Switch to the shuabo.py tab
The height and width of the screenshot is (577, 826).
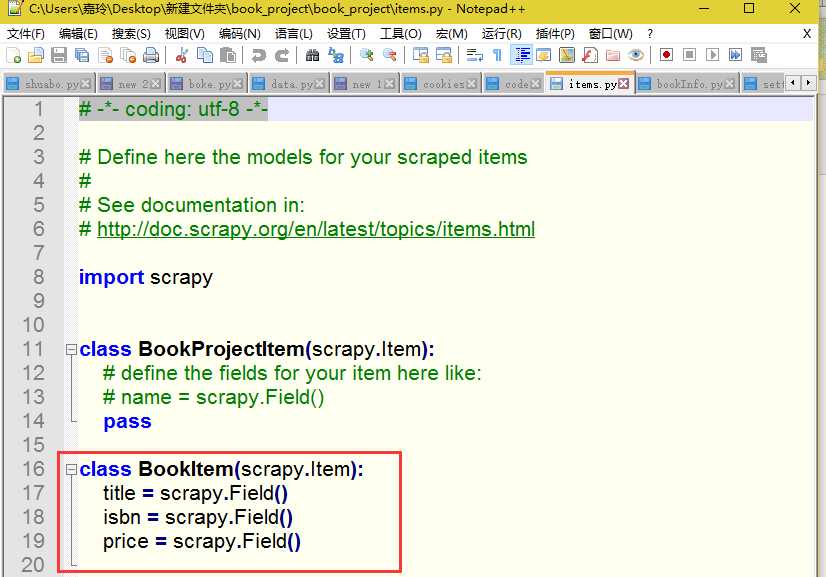tap(47, 84)
